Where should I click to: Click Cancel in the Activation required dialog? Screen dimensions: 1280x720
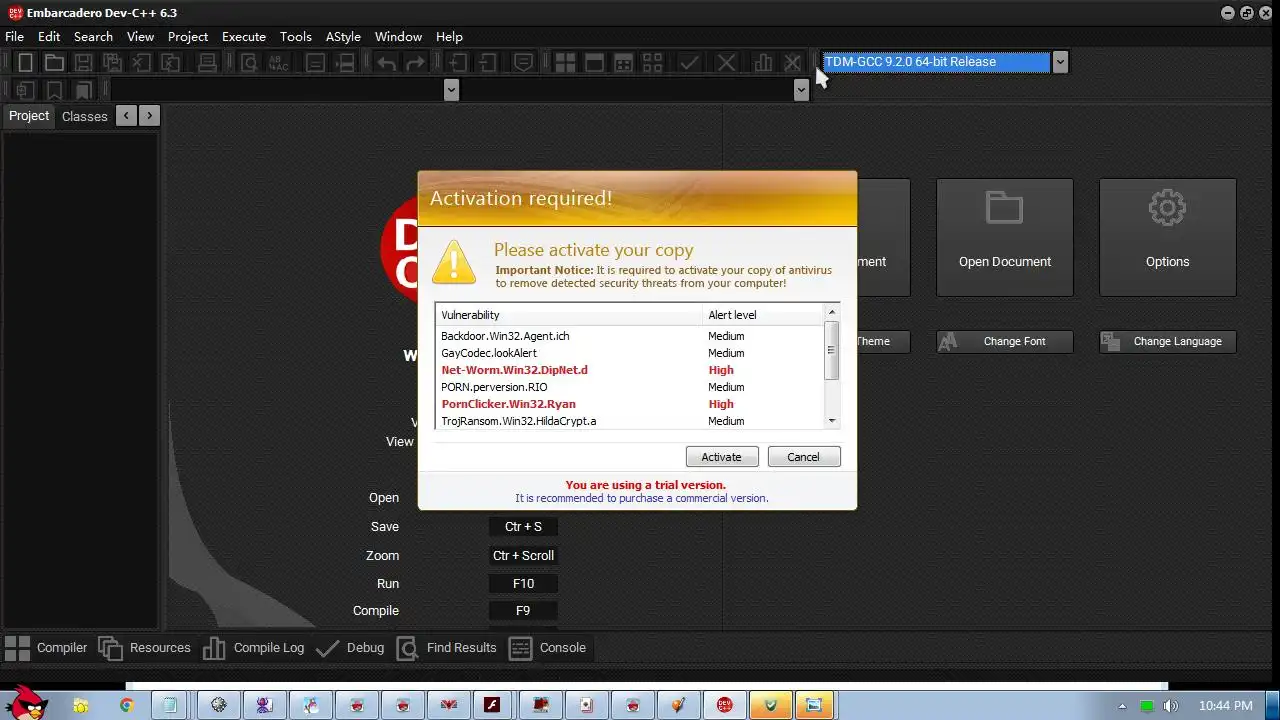tap(803, 457)
